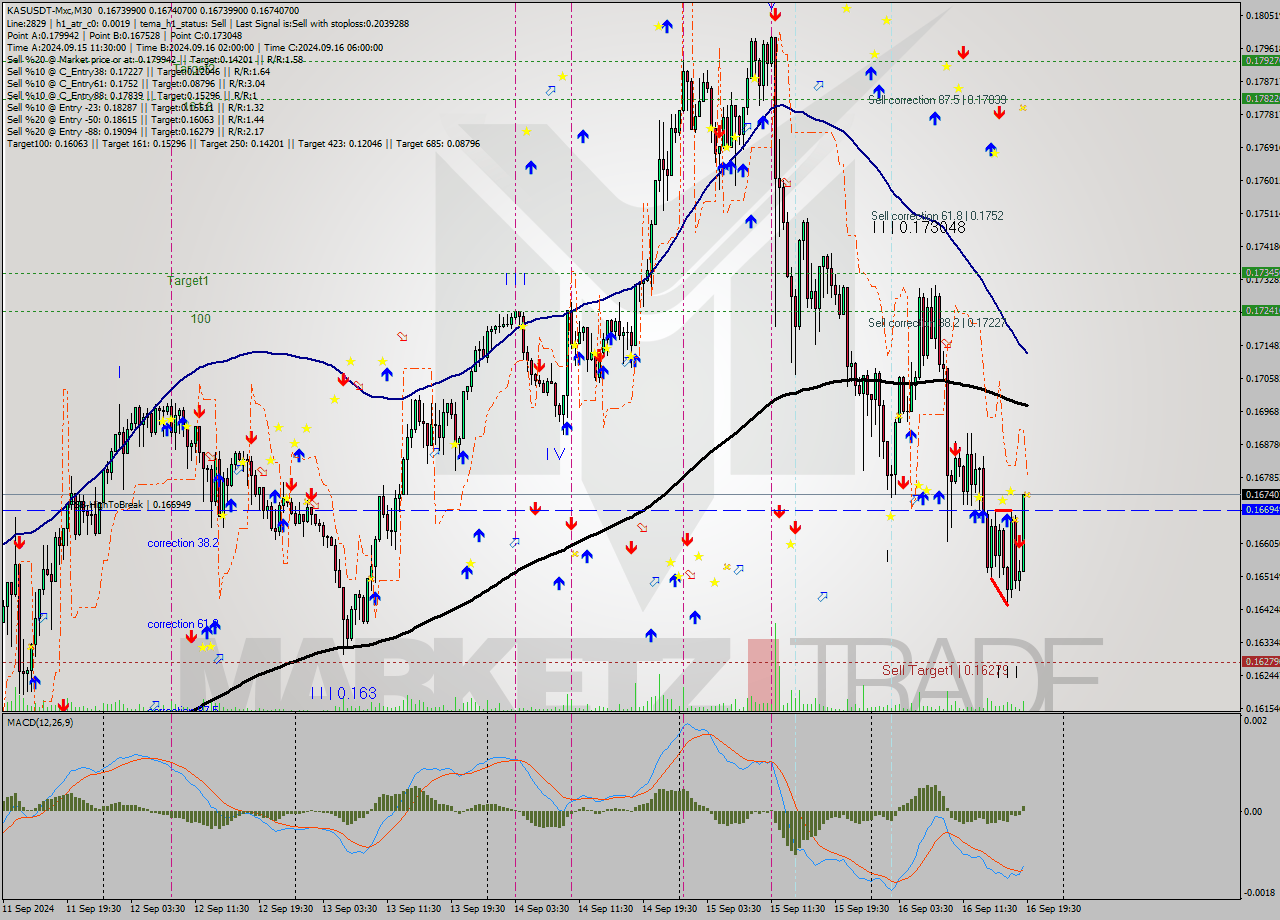1280x920 pixels.
Task: Click the 'Sell %20 @ Entry -88: 0.19094' line
Action: 135,132
